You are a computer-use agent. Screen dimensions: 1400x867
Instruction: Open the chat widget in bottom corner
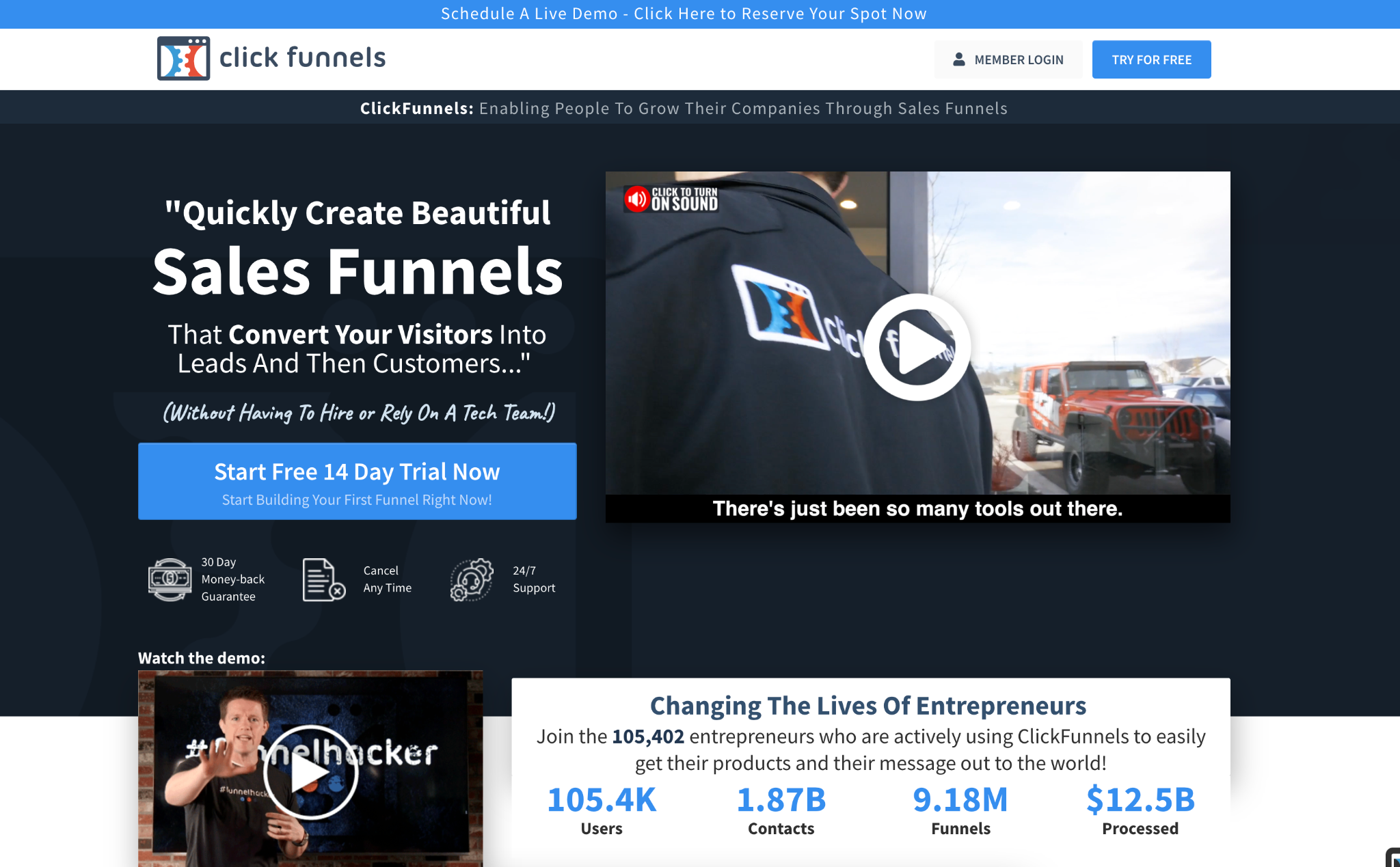[1393, 858]
